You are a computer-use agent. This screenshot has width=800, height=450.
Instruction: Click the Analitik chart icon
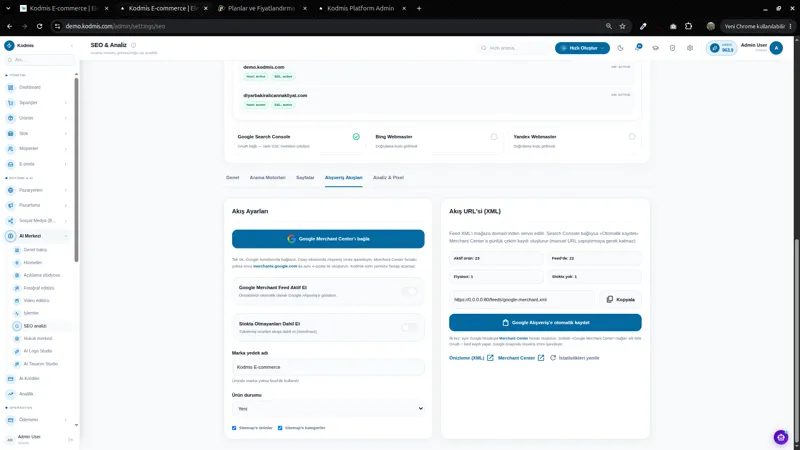[11, 394]
